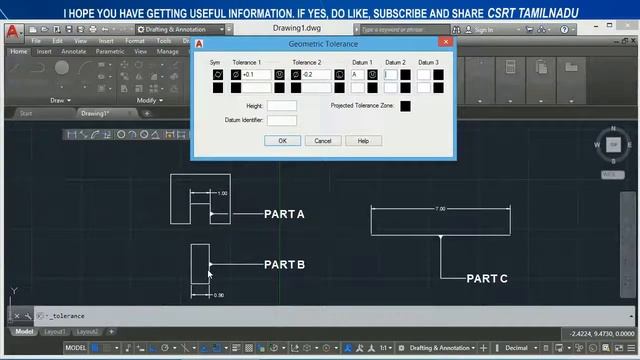Toggle Transparency display in status bar

coord(249,348)
